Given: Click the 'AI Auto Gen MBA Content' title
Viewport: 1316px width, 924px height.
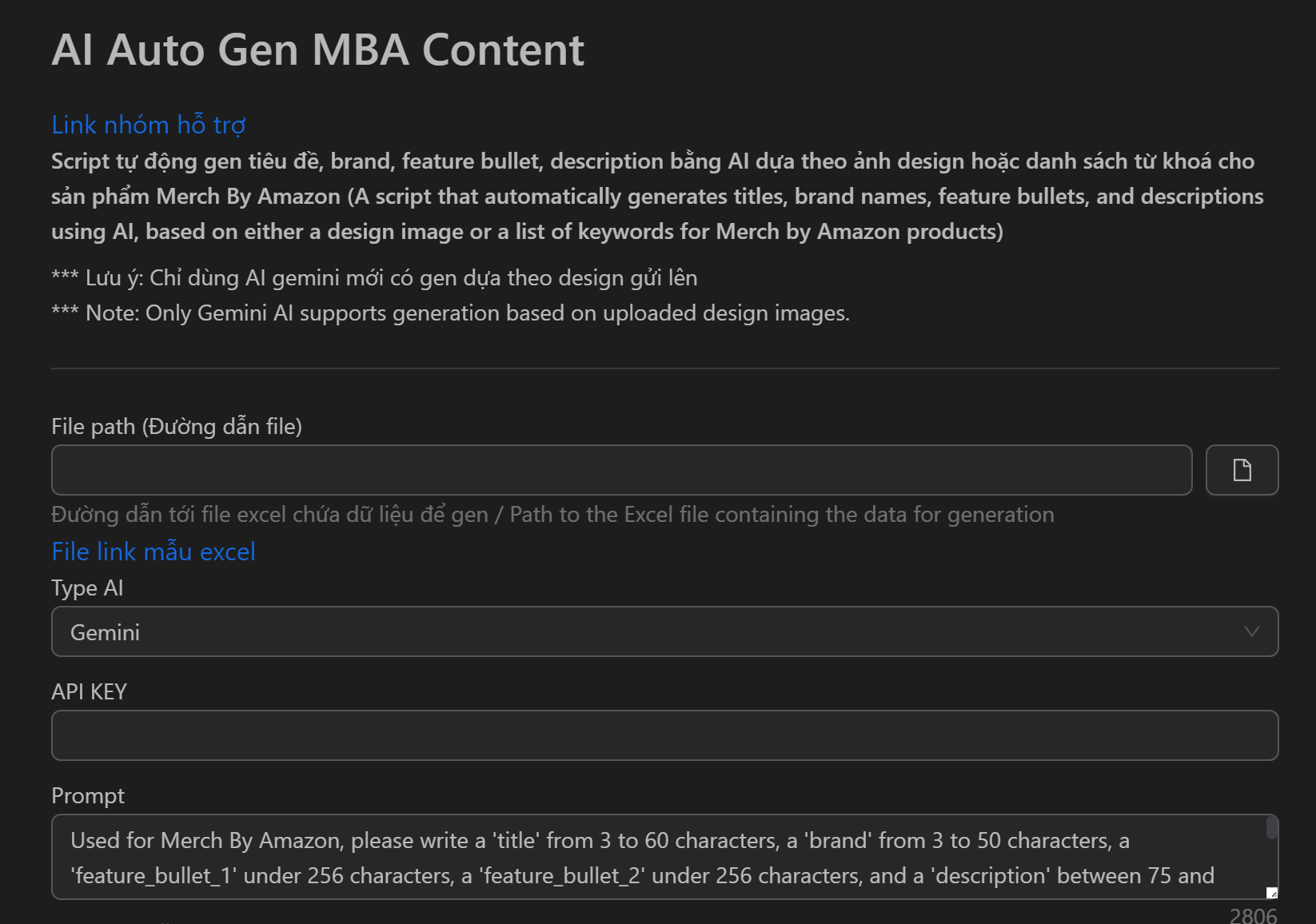Looking at the screenshot, I should (317, 50).
